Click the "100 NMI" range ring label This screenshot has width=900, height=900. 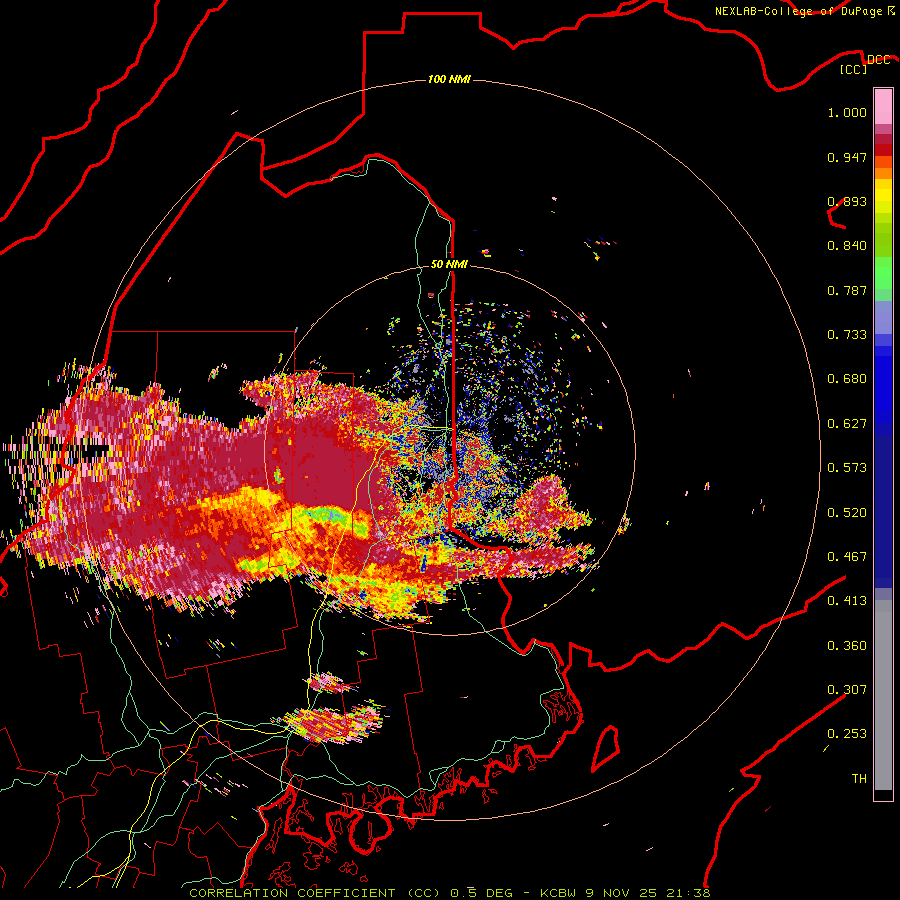coord(449,79)
